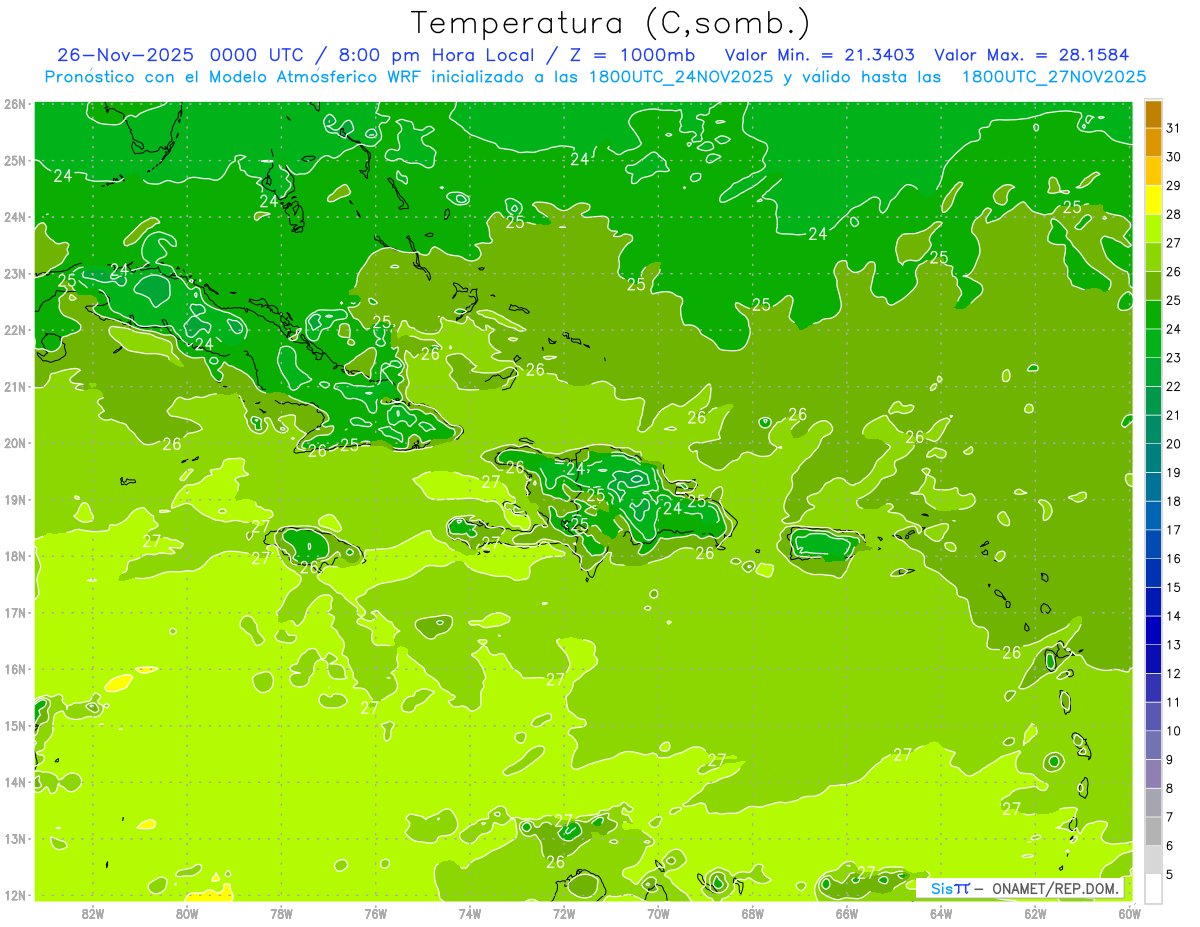The width and height of the screenshot is (1200, 927).
Task: Select the light gray legend segment between 5 and 6
Action: (x=1153, y=860)
